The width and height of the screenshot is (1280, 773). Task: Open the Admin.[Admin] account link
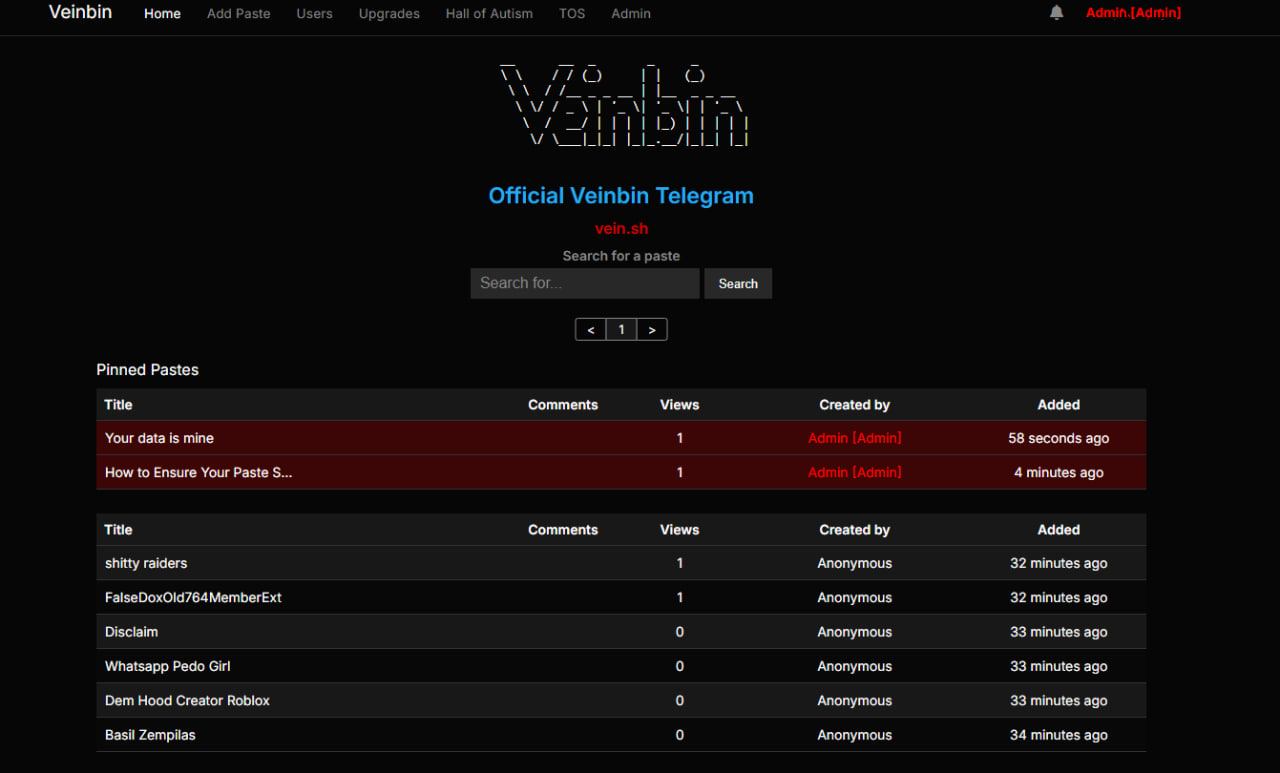tap(1133, 13)
